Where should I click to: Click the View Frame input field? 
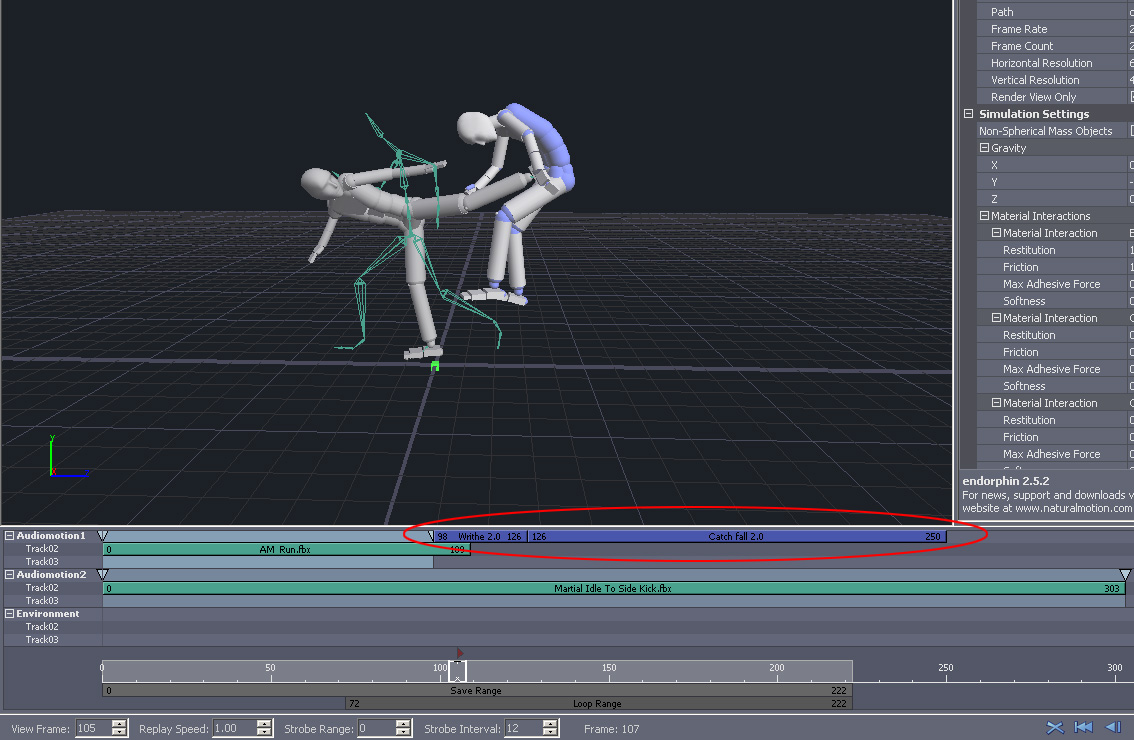[93, 728]
